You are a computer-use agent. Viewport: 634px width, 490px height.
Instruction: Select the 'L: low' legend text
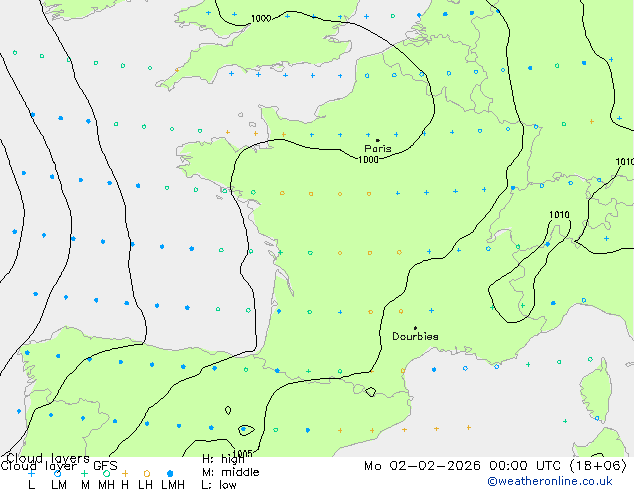tap(219, 485)
